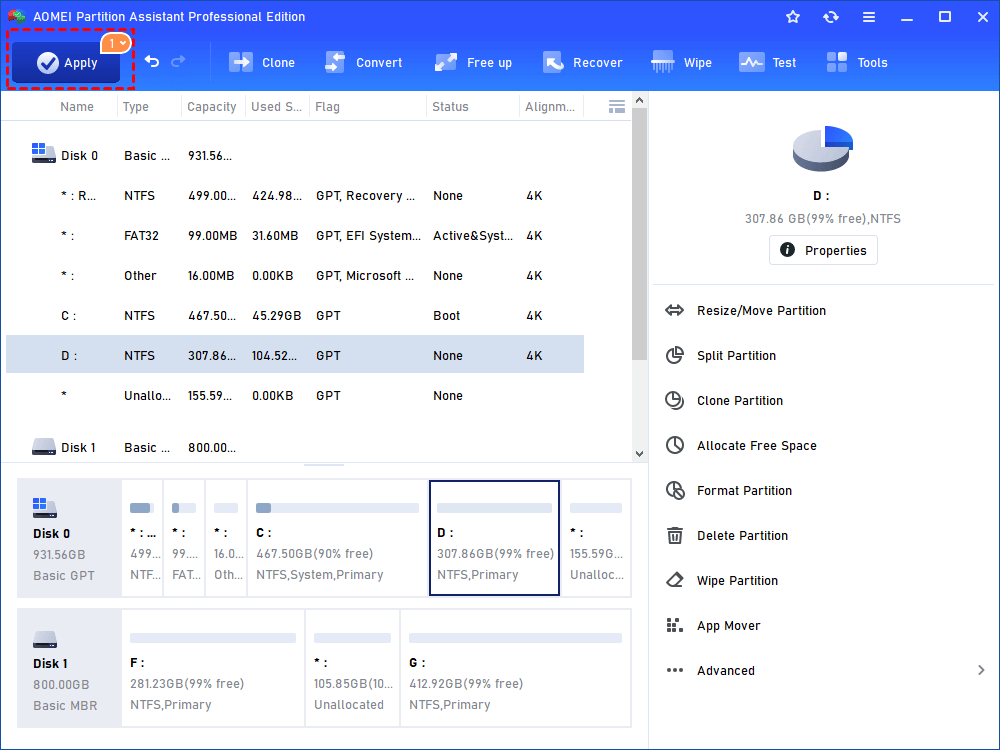
Task: Click the star favorite icon
Action: coord(793,17)
